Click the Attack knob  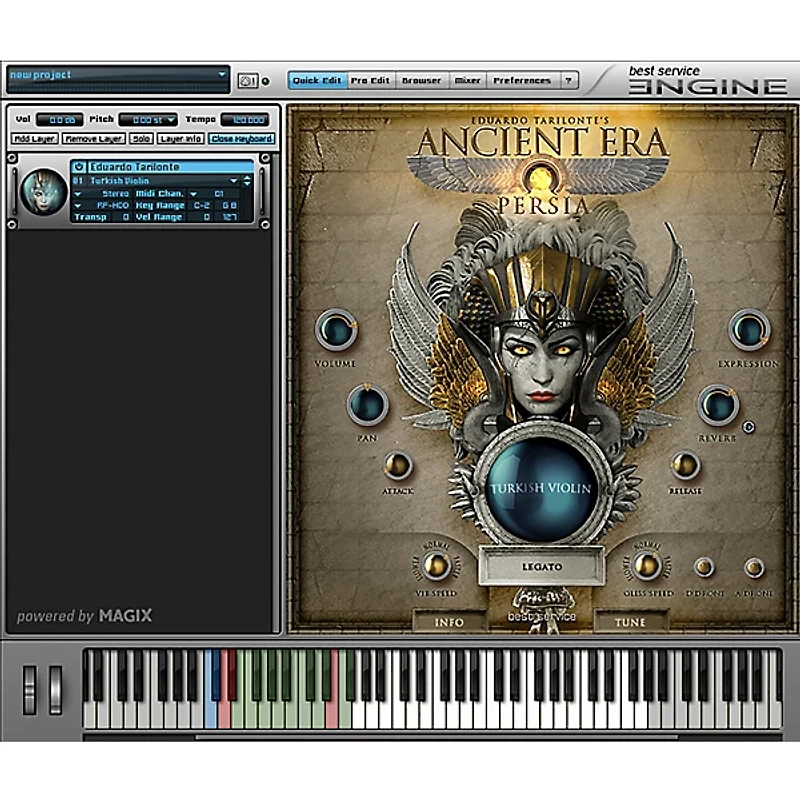pyautogui.click(x=397, y=465)
